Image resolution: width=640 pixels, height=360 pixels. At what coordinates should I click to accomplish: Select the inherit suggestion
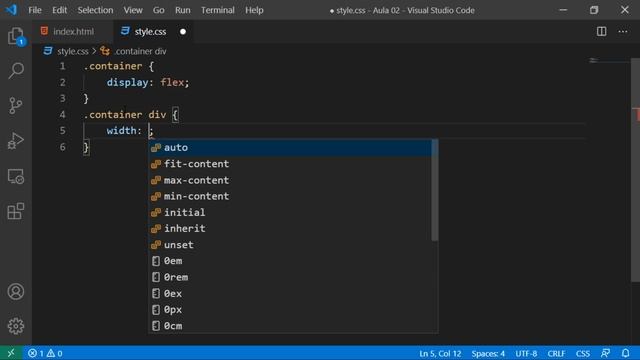point(290,229)
